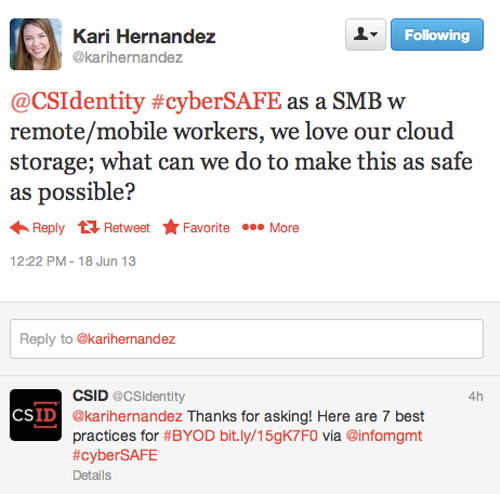Image resolution: width=500 pixels, height=494 pixels.
Task: Open the #cyberSAFE hashtag in the main tweet
Action: pyautogui.click(x=216, y=101)
